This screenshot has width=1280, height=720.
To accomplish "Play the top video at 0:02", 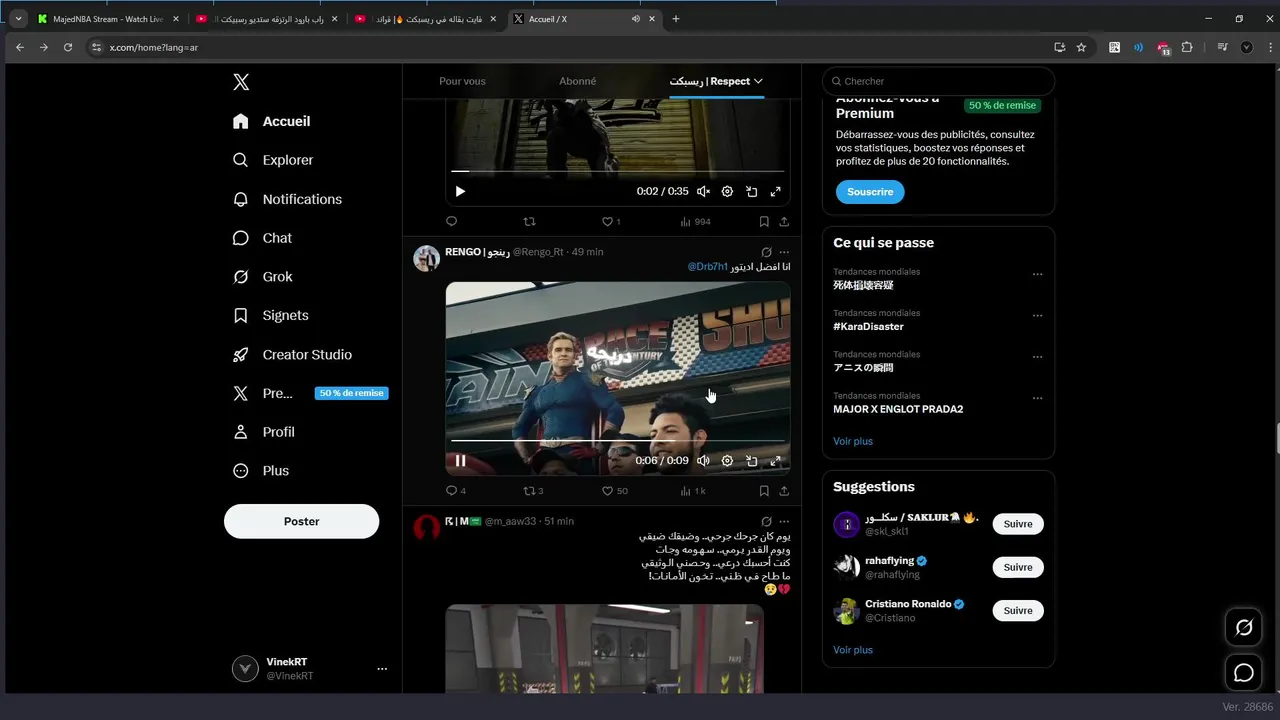I will tap(460, 191).
